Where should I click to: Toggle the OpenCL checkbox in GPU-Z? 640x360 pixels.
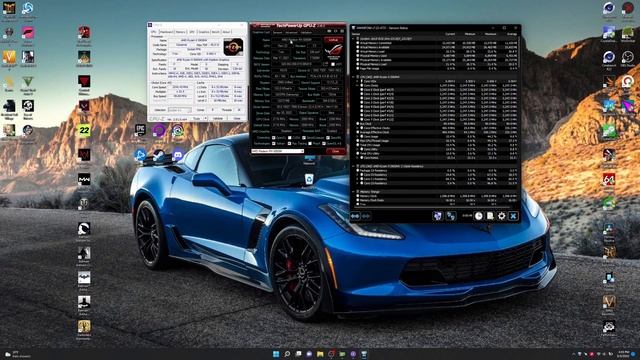tap(273, 137)
